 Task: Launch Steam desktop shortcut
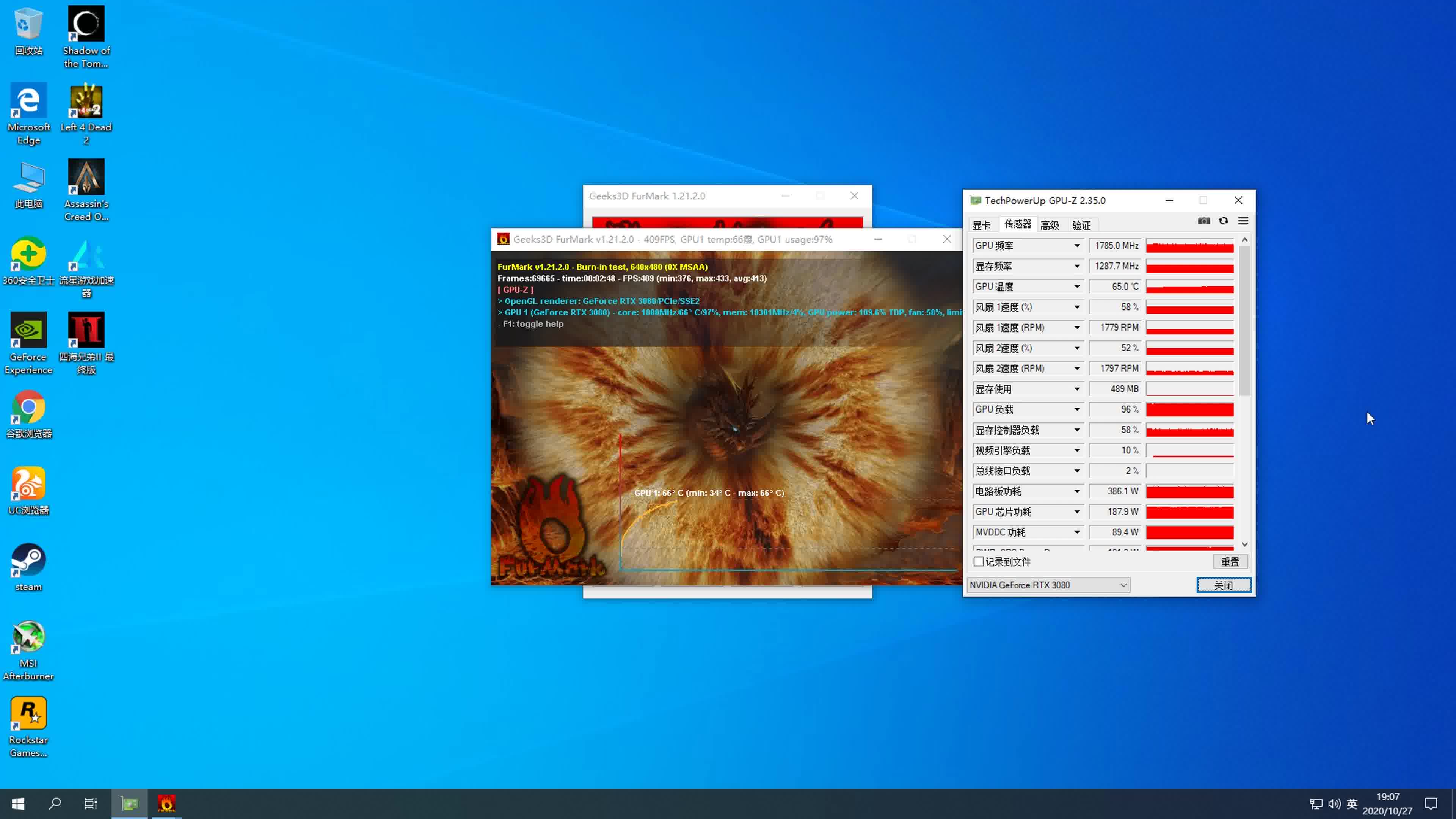coord(28,568)
